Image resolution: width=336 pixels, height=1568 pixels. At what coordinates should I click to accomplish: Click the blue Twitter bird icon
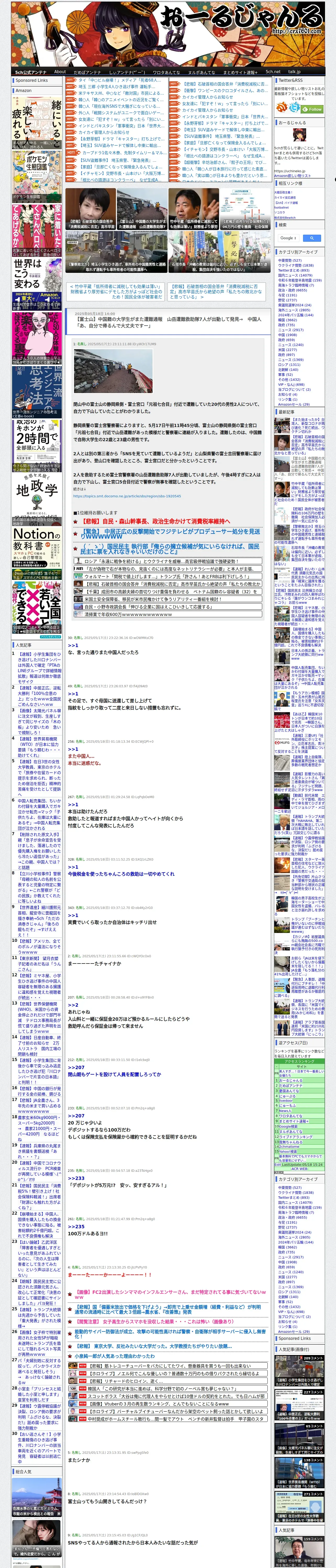(295, 107)
